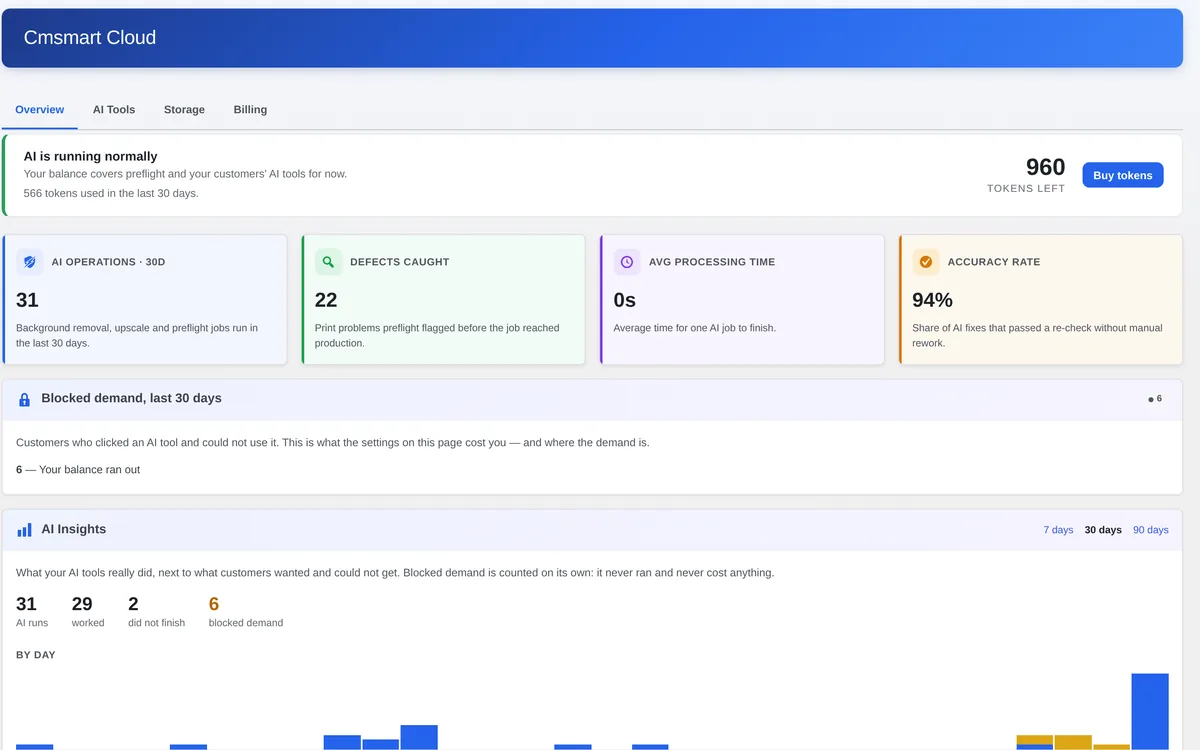Show insights for 7 days

pos(1058,530)
